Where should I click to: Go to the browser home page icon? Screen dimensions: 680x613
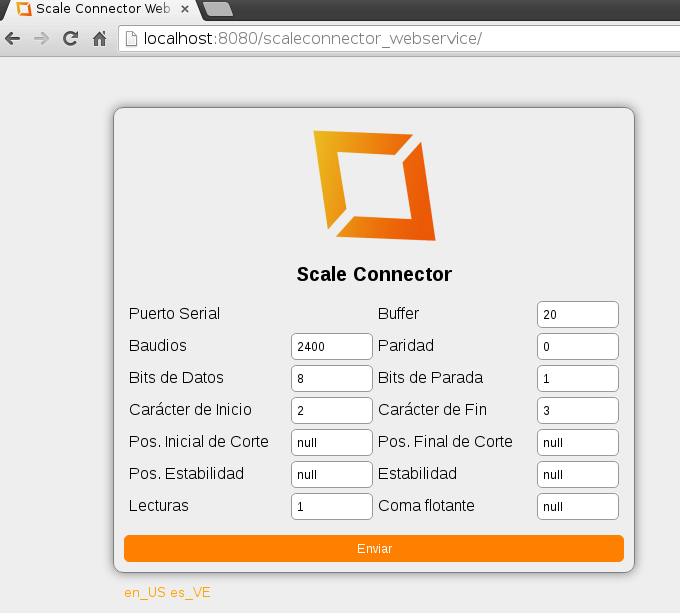pos(99,39)
